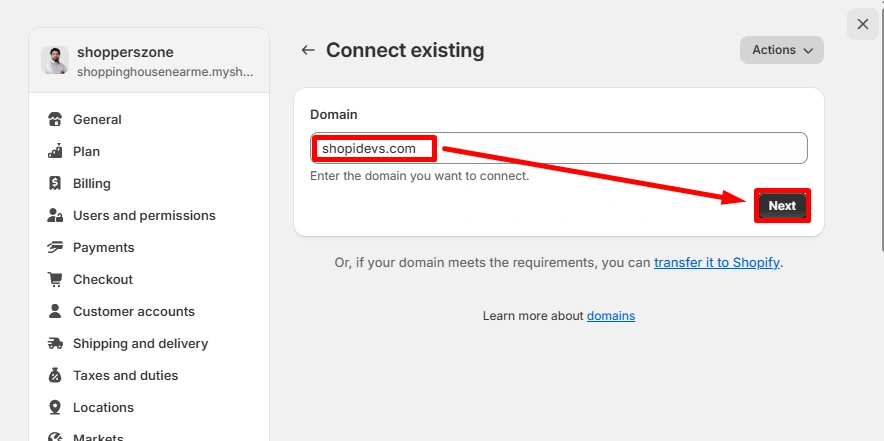Click the Payments hand icon
This screenshot has height=441, width=884.
tap(55, 247)
